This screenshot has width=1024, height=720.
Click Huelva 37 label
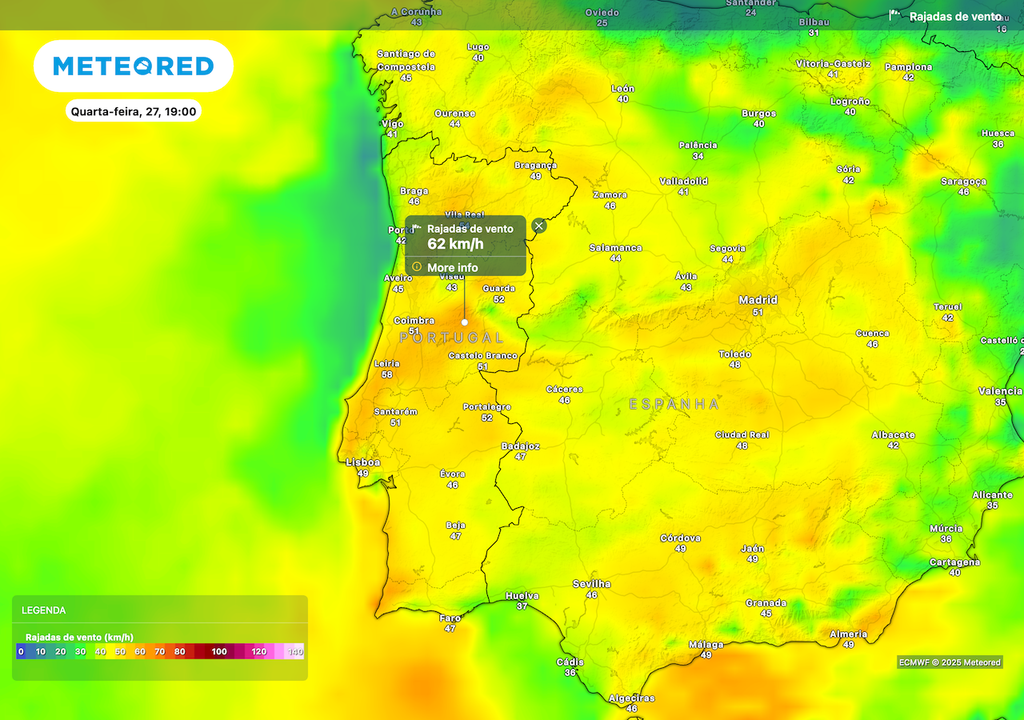(x=522, y=601)
